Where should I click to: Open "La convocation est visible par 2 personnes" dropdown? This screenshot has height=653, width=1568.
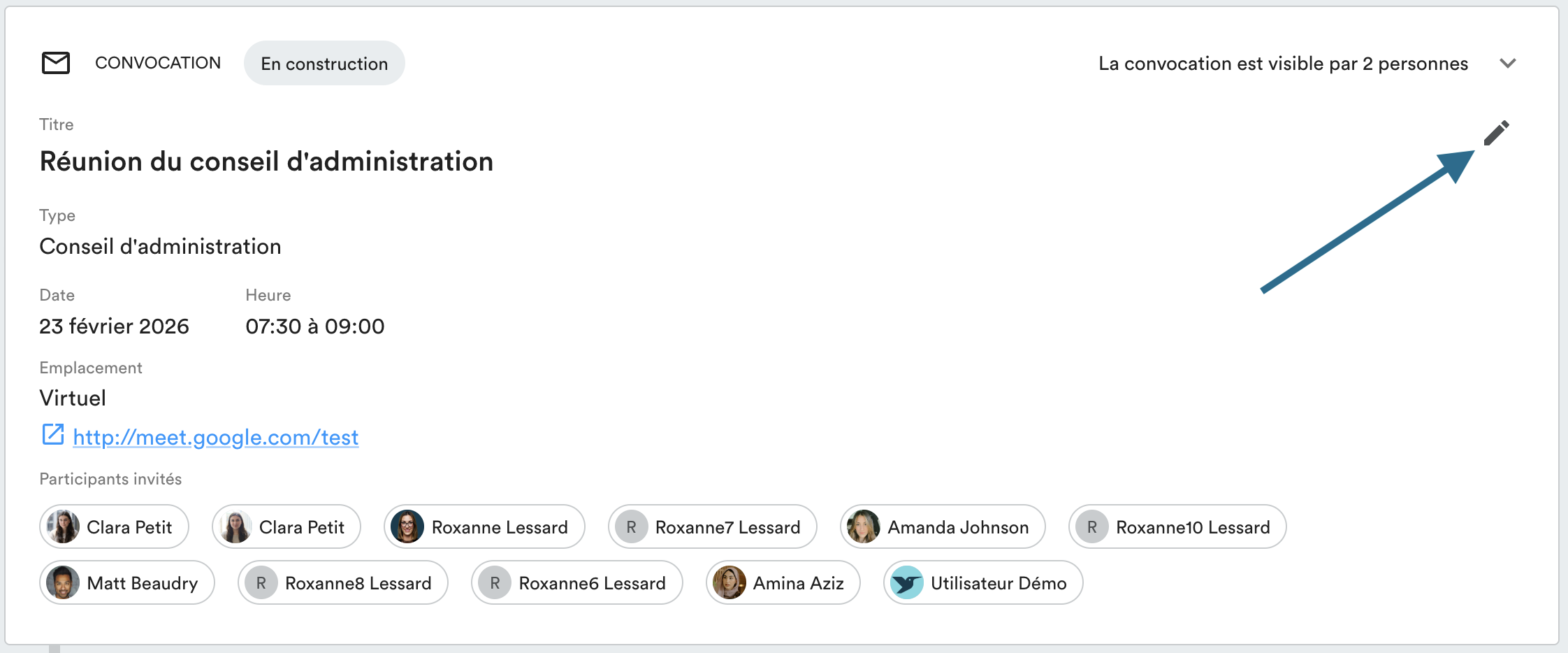click(x=1283, y=64)
